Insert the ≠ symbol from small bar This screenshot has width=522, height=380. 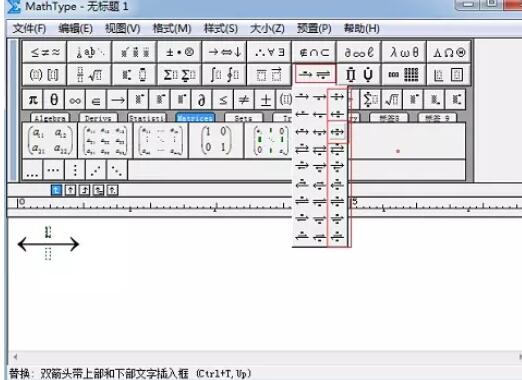pyautogui.click(x=244, y=99)
